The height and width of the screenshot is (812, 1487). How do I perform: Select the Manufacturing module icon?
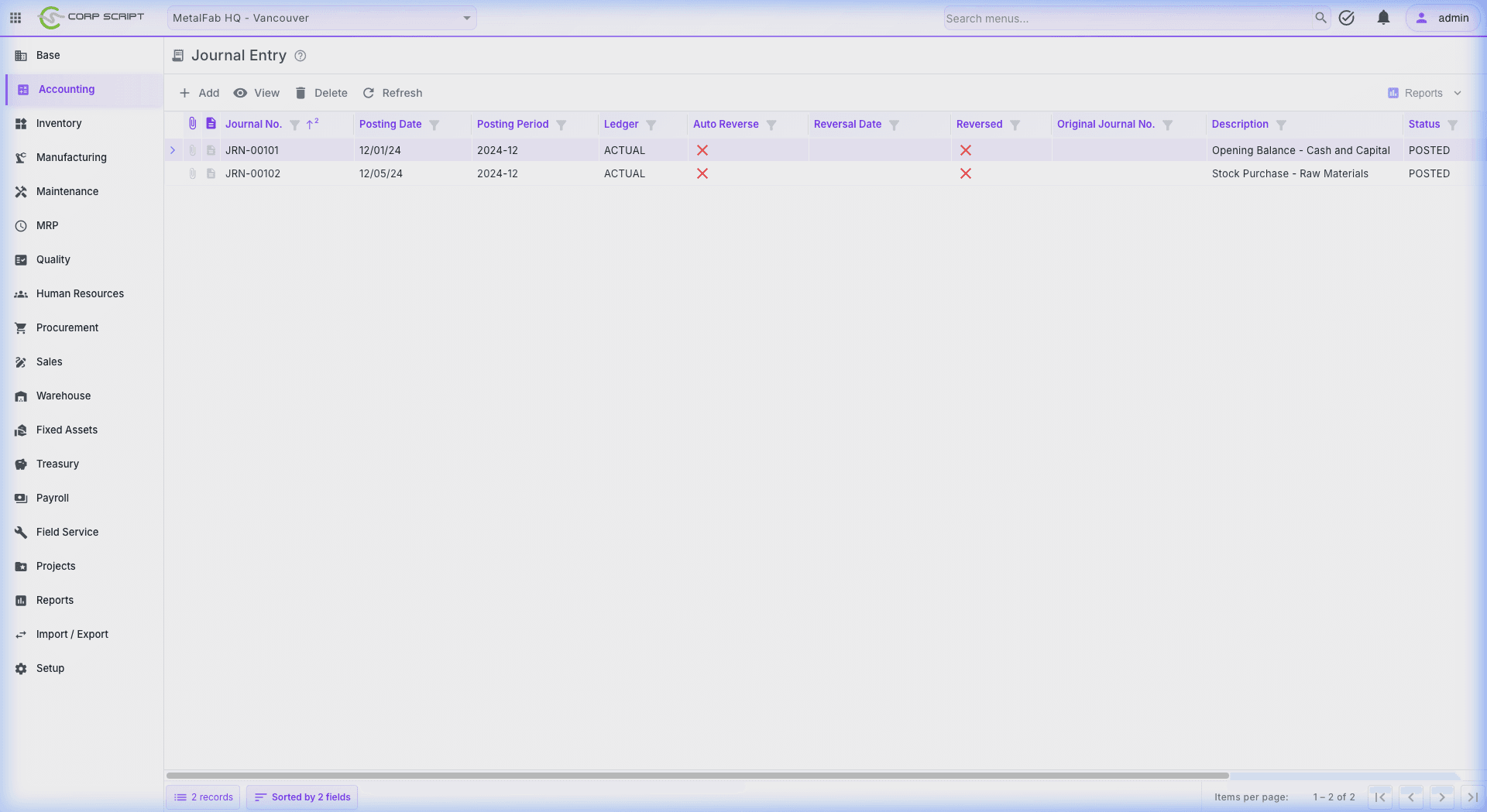21,157
